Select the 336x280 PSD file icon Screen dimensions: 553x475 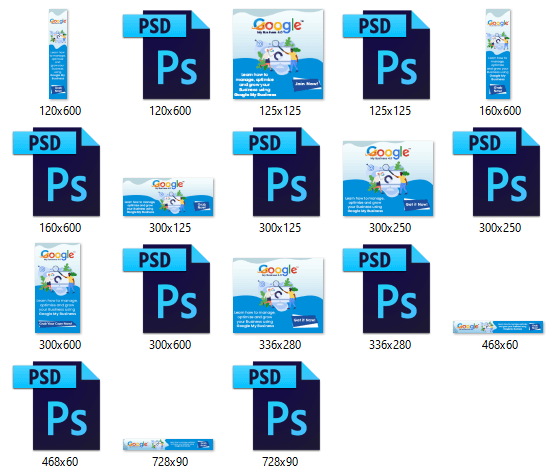click(387, 289)
